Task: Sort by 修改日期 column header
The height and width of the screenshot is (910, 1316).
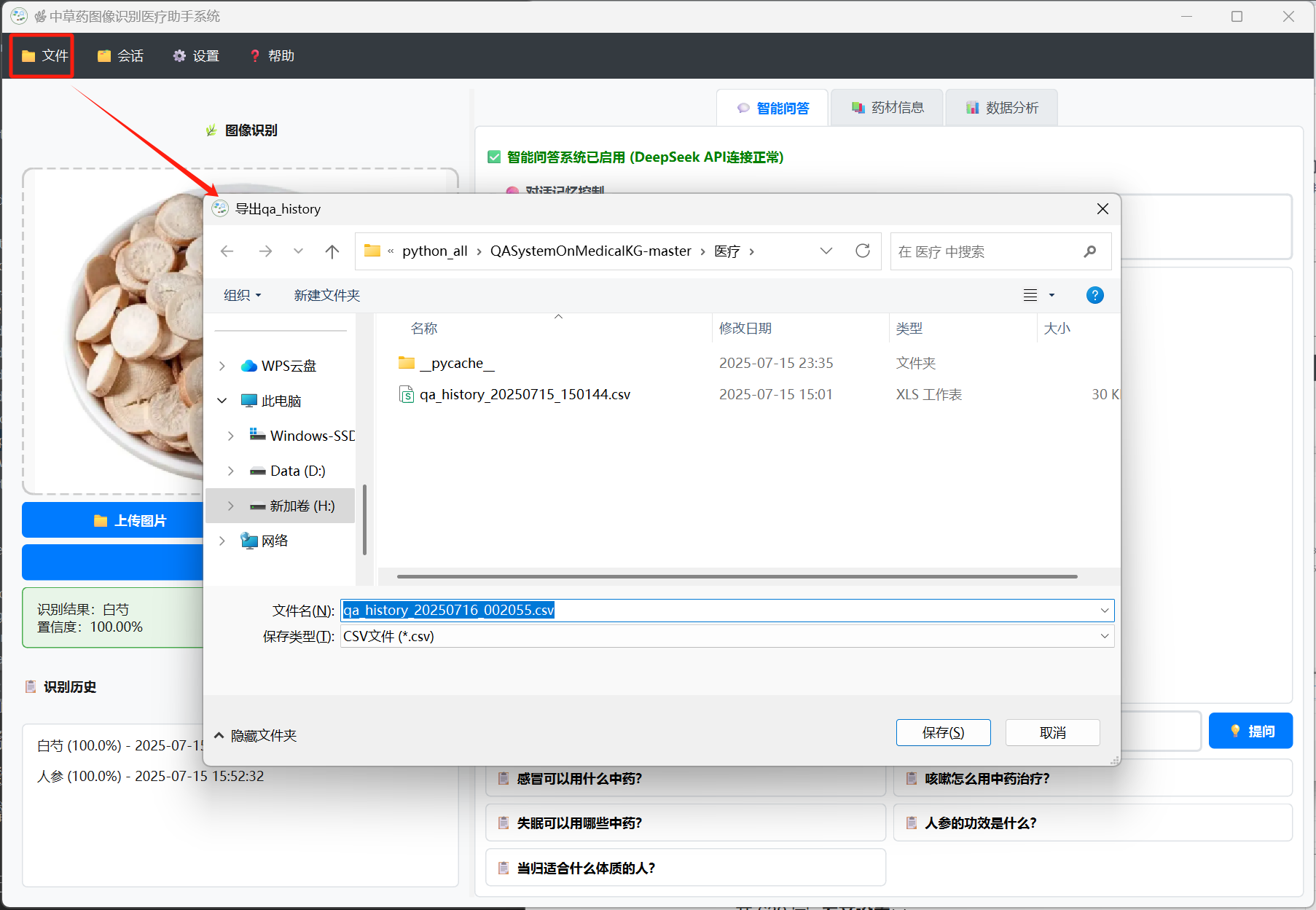Action: click(745, 329)
